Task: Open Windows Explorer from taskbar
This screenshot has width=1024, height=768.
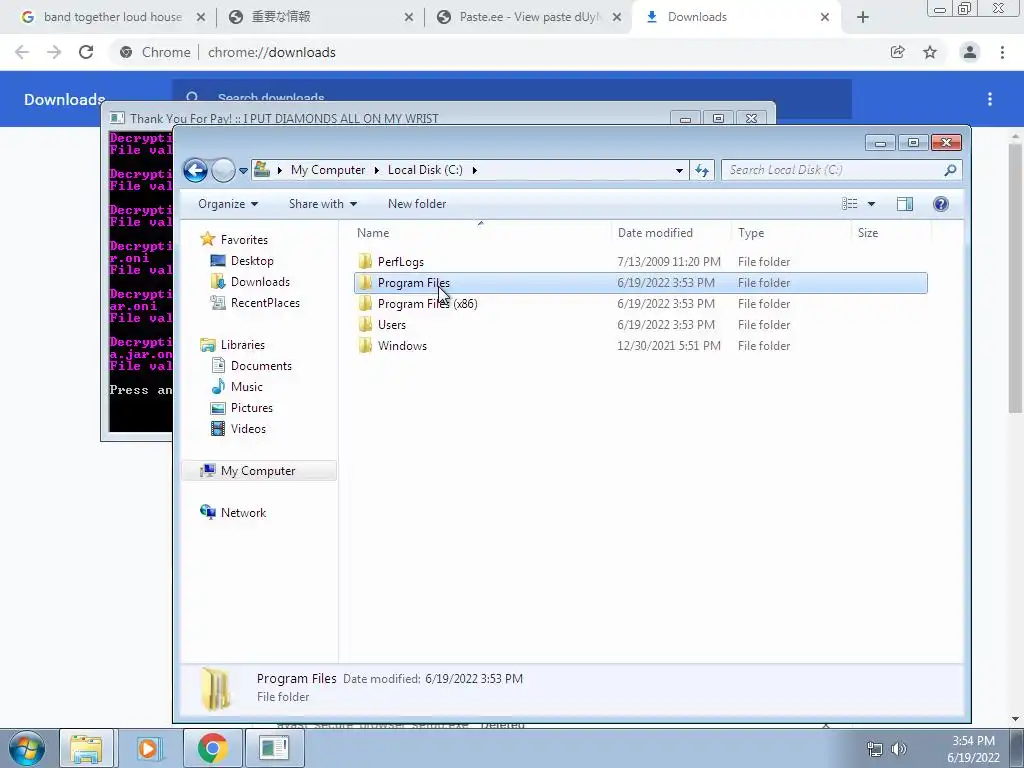Action: tap(86, 748)
